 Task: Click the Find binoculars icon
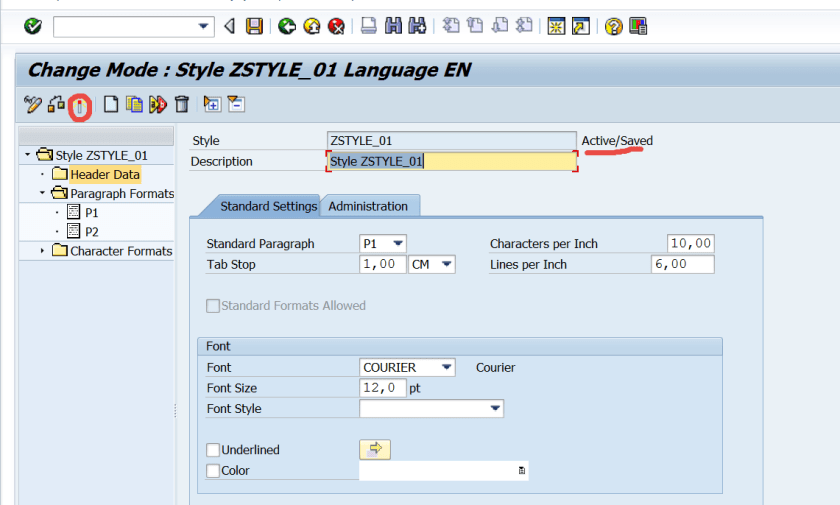tap(393, 26)
